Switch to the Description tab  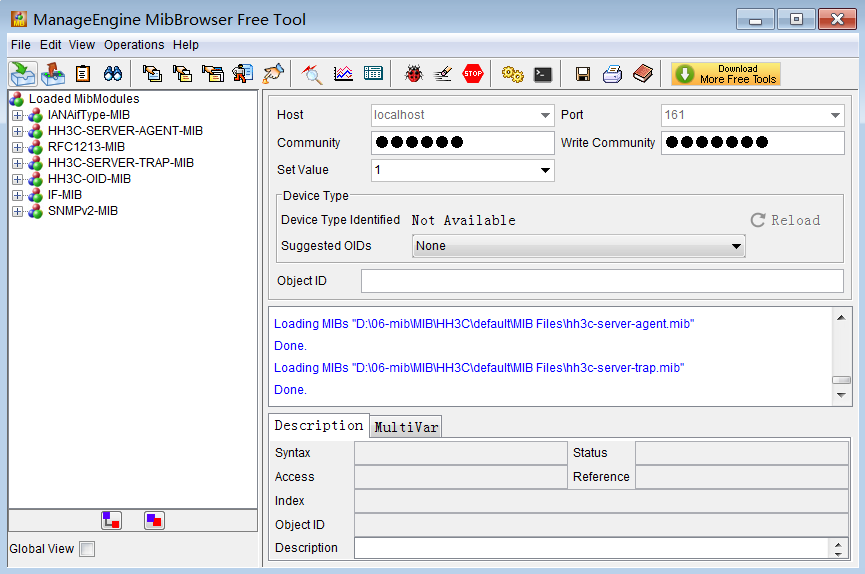click(x=319, y=426)
